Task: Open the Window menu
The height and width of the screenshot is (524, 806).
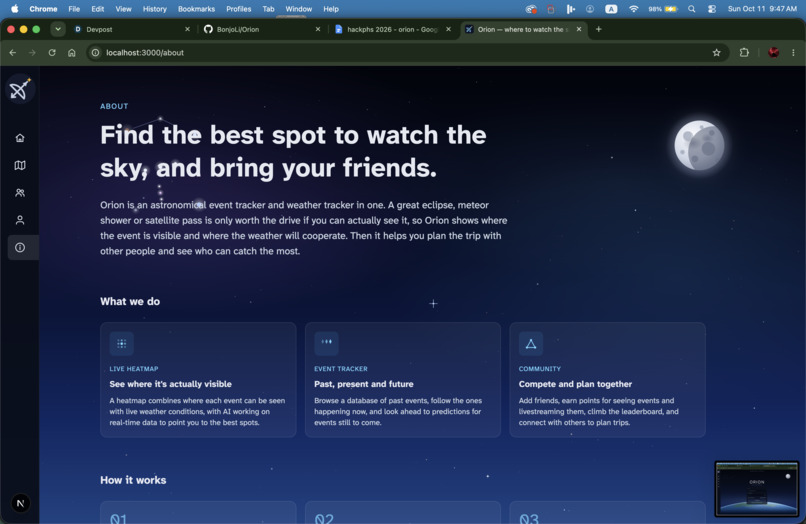Action: (299, 9)
